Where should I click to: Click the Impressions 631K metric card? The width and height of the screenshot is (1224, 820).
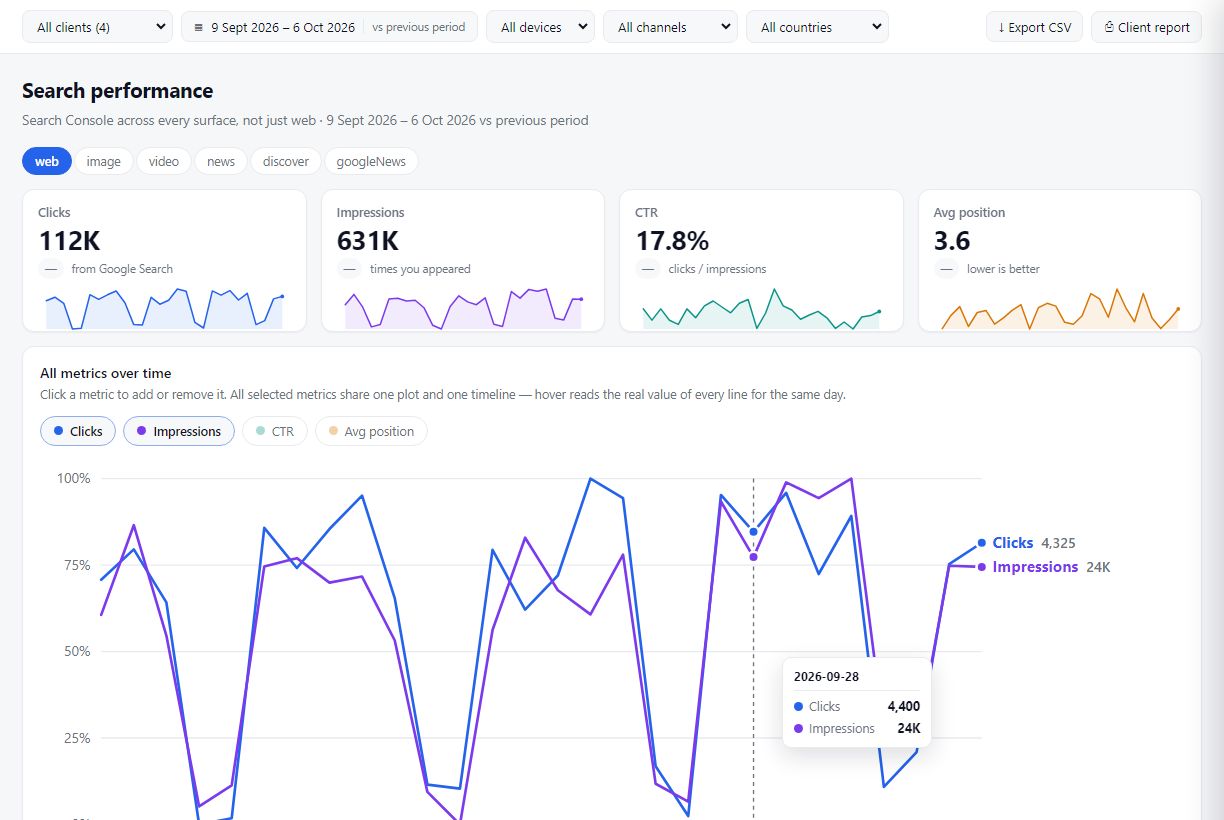(x=463, y=260)
